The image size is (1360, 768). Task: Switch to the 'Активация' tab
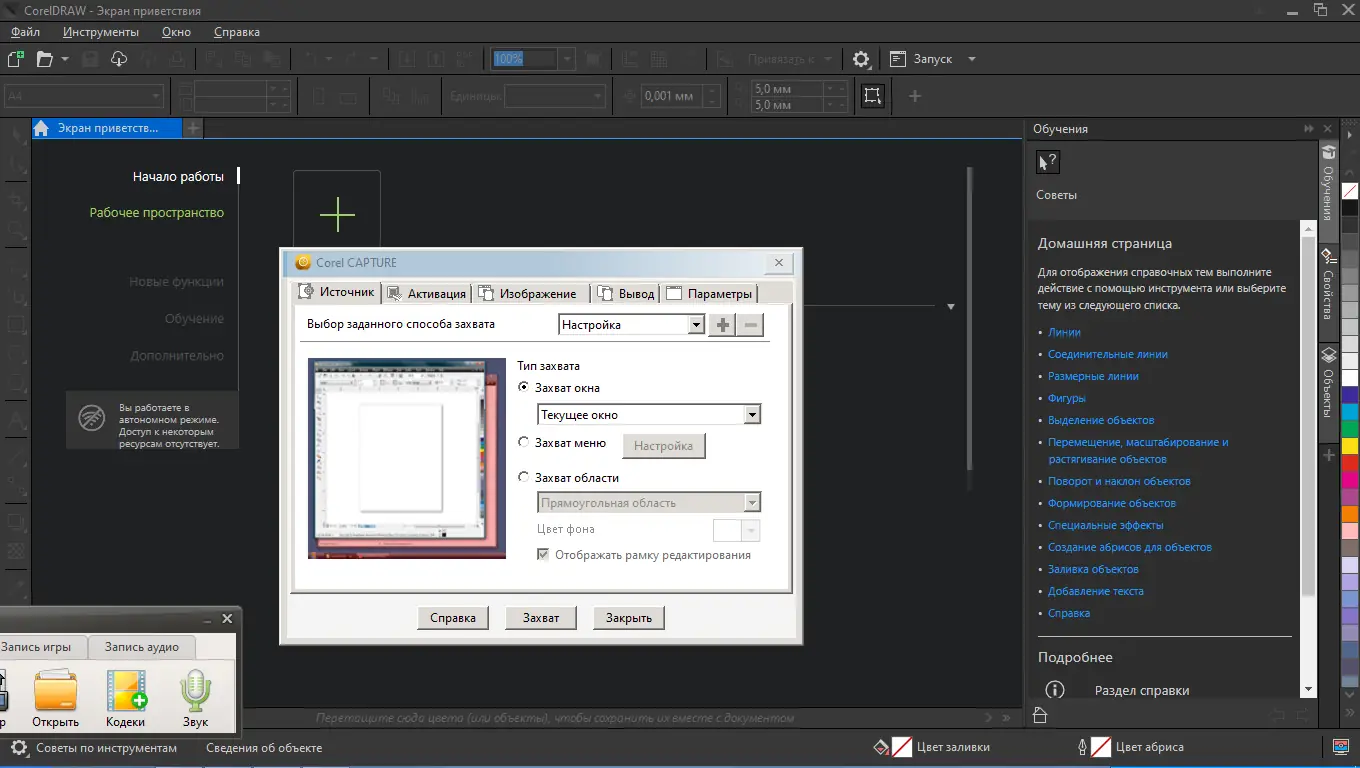pos(426,294)
